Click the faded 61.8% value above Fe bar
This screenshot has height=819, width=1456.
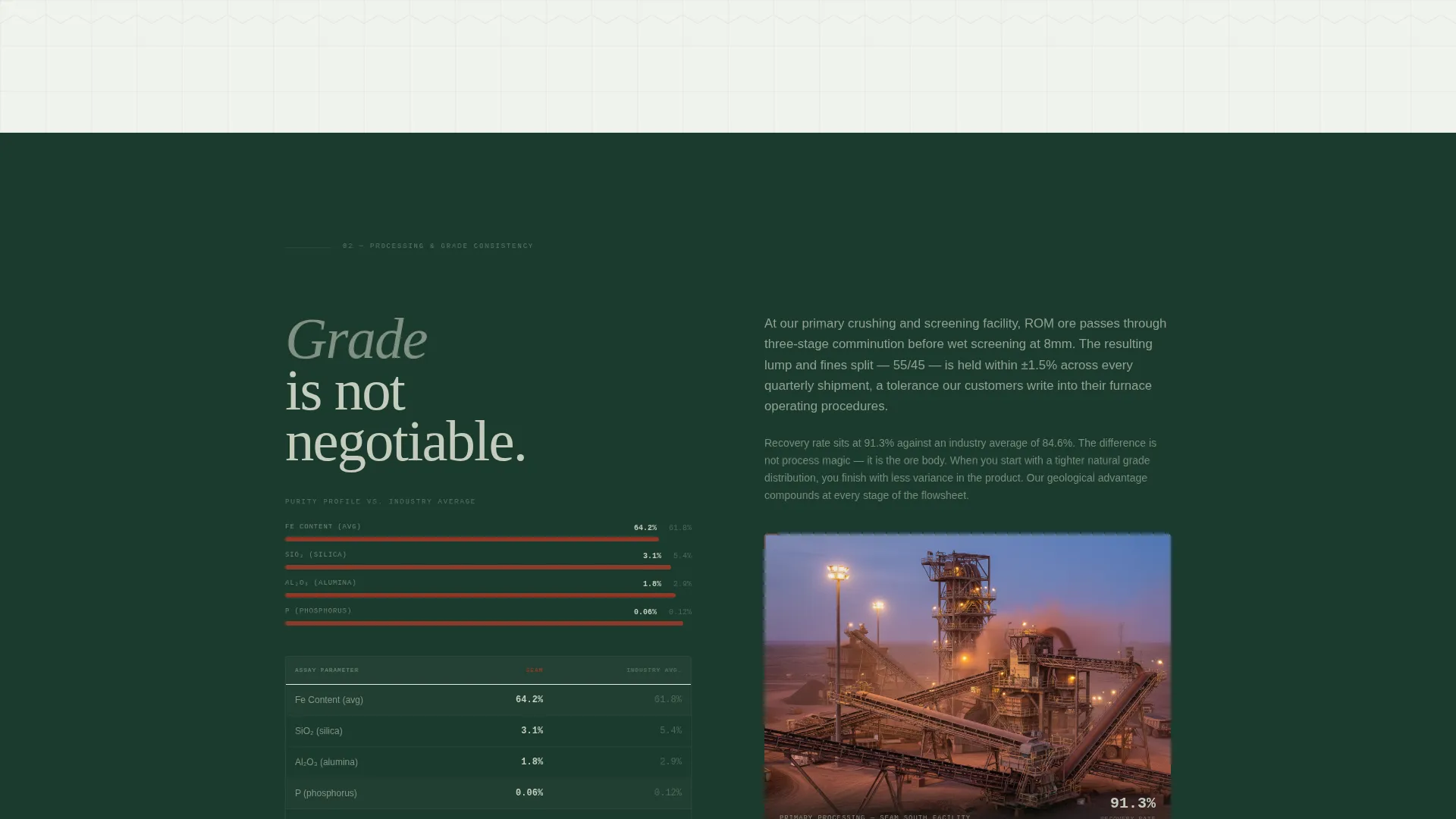click(x=680, y=528)
